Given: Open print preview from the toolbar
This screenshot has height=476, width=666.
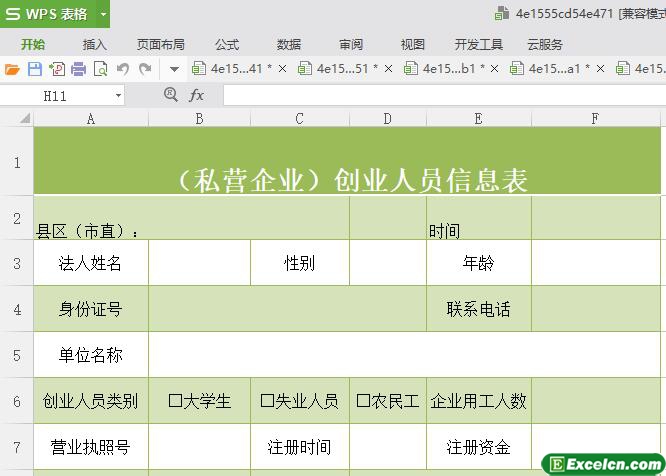Looking at the screenshot, I should pyautogui.click(x=100, y=69).
